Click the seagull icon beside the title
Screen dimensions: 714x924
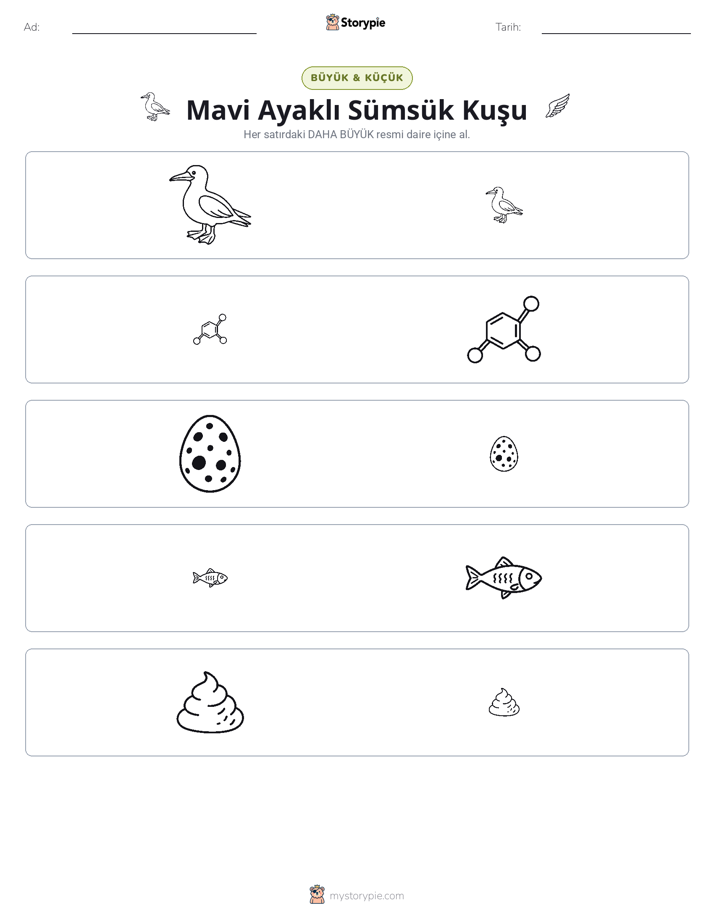point(155,107)
